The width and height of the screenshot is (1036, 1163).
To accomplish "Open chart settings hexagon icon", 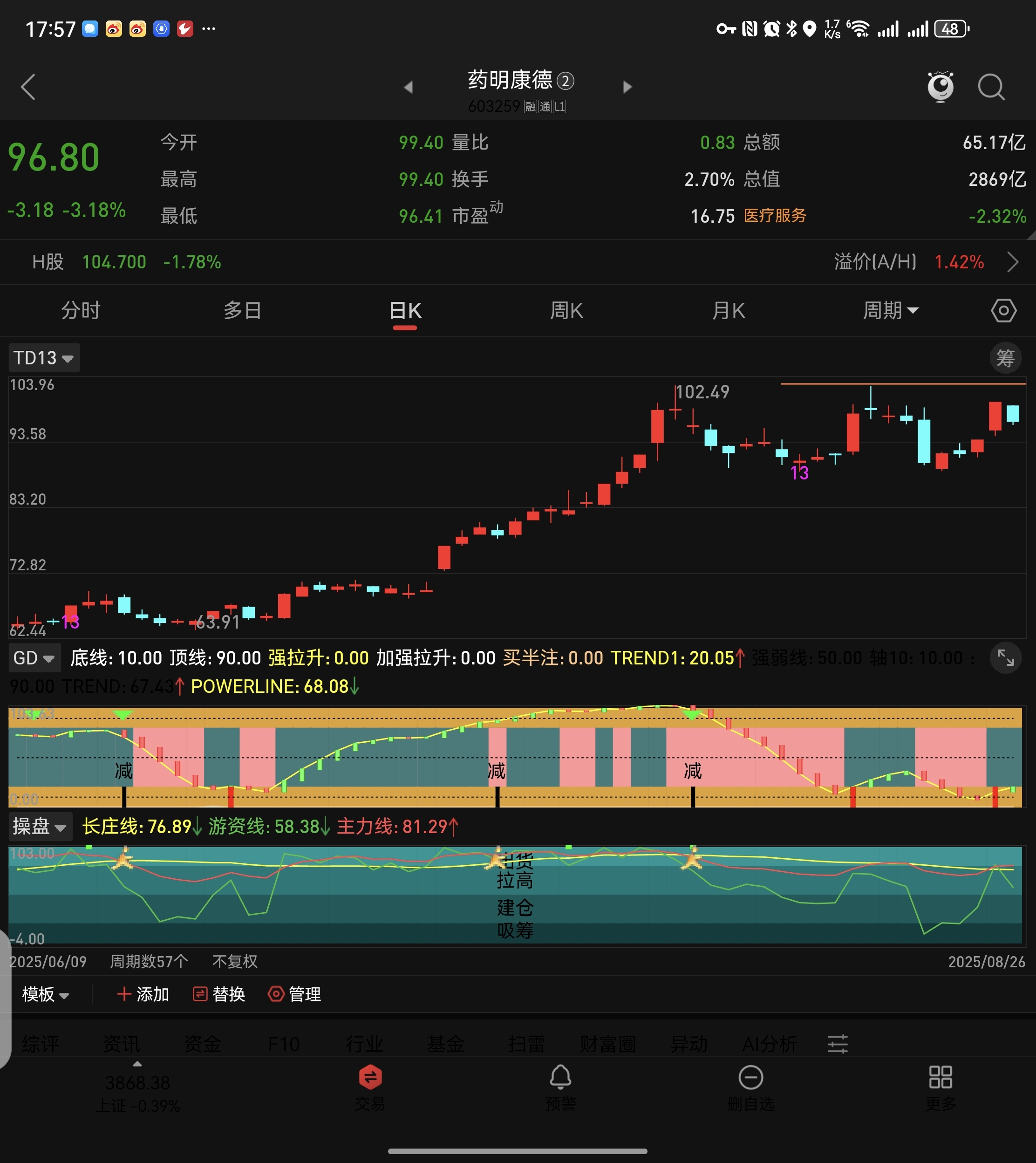I will click(x=1003, y=311).
